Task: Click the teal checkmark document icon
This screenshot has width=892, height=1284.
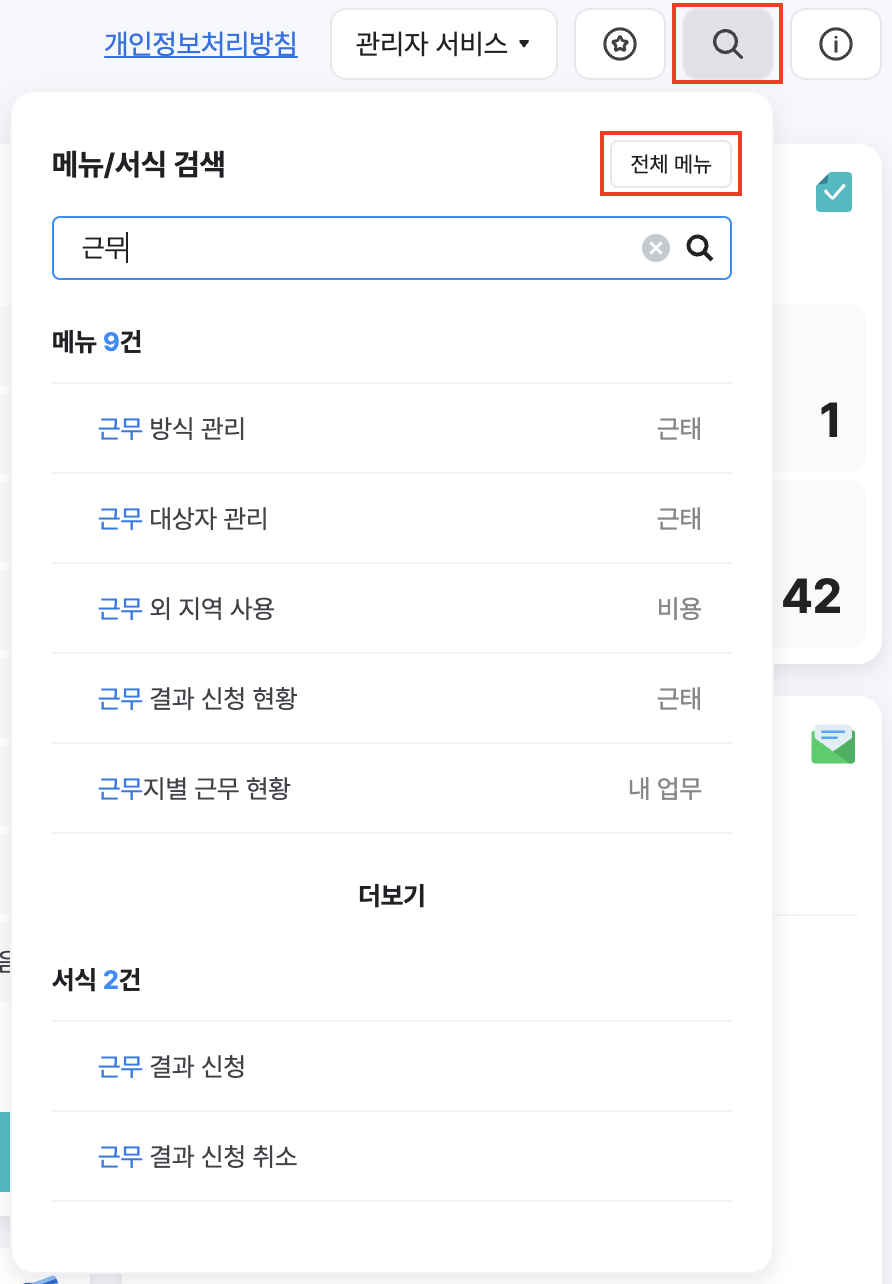Action: (x=833, y=192)
